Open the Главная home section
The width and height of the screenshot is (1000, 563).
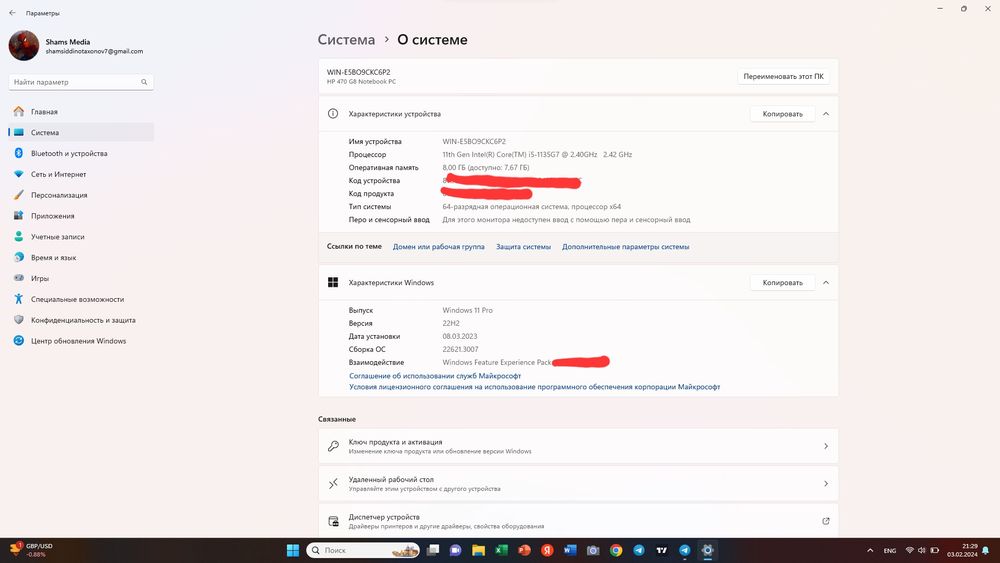pyautogui.click(x=81, y=112)
